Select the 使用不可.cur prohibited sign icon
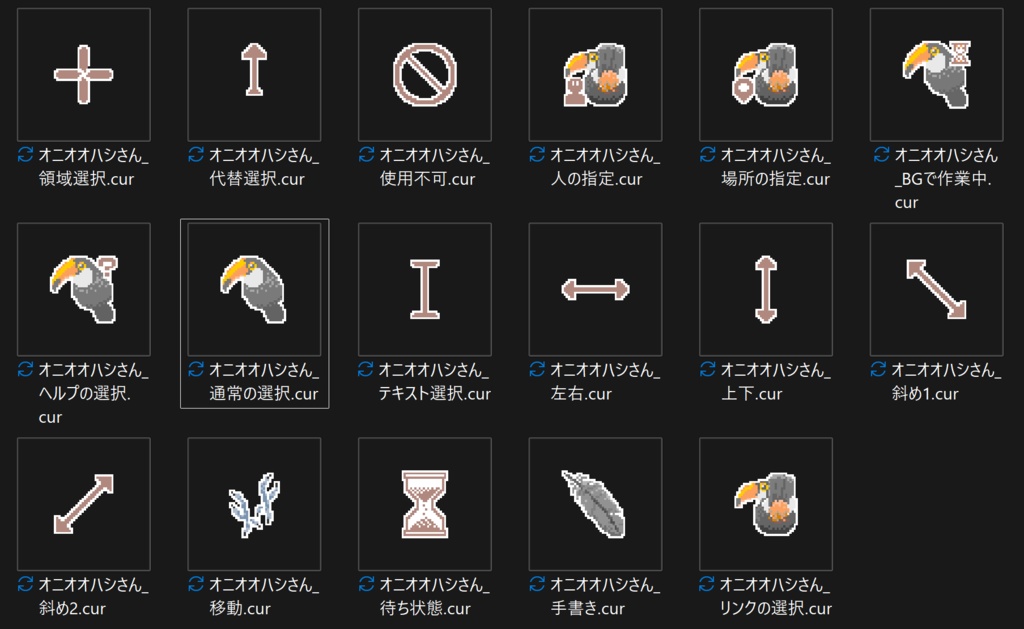This screenshot has height=629, width=1024. 424,74
